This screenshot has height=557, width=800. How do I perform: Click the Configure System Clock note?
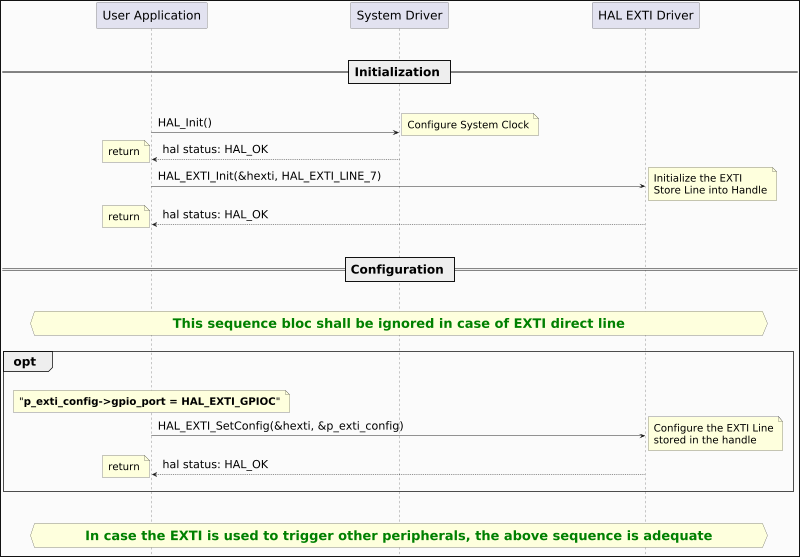pos(469,124)
